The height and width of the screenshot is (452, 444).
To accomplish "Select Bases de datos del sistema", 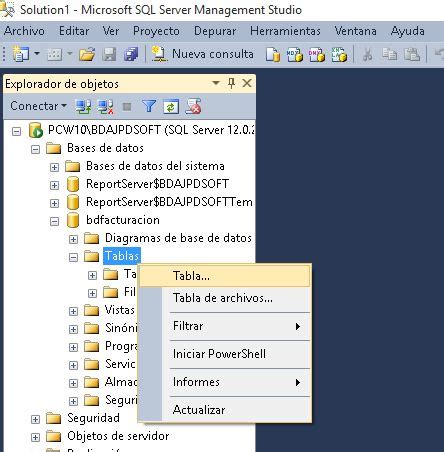I will pyautogui.click(x=155, y=166).
